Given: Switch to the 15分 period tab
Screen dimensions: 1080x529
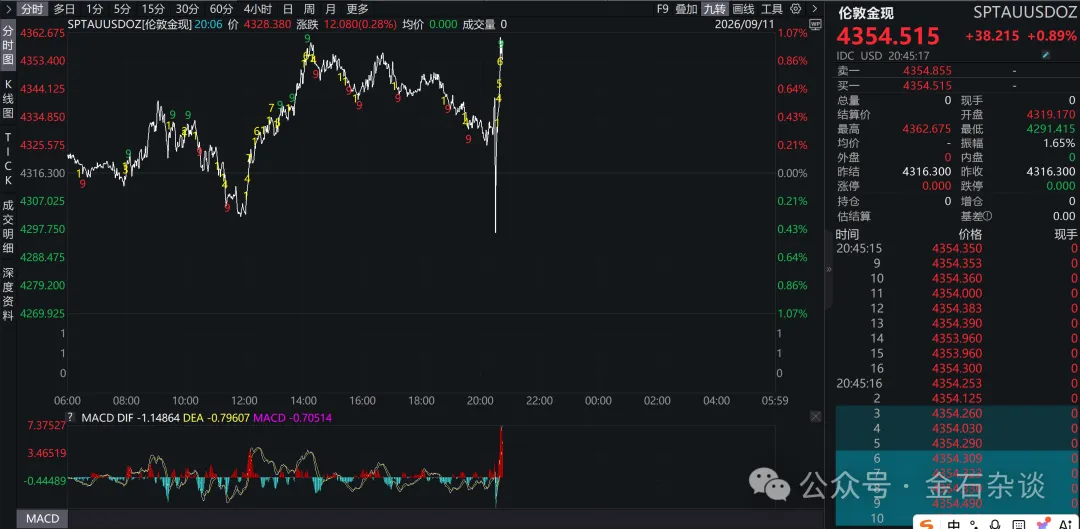Looking at the screenshot, I should click(x=153, y=9).
